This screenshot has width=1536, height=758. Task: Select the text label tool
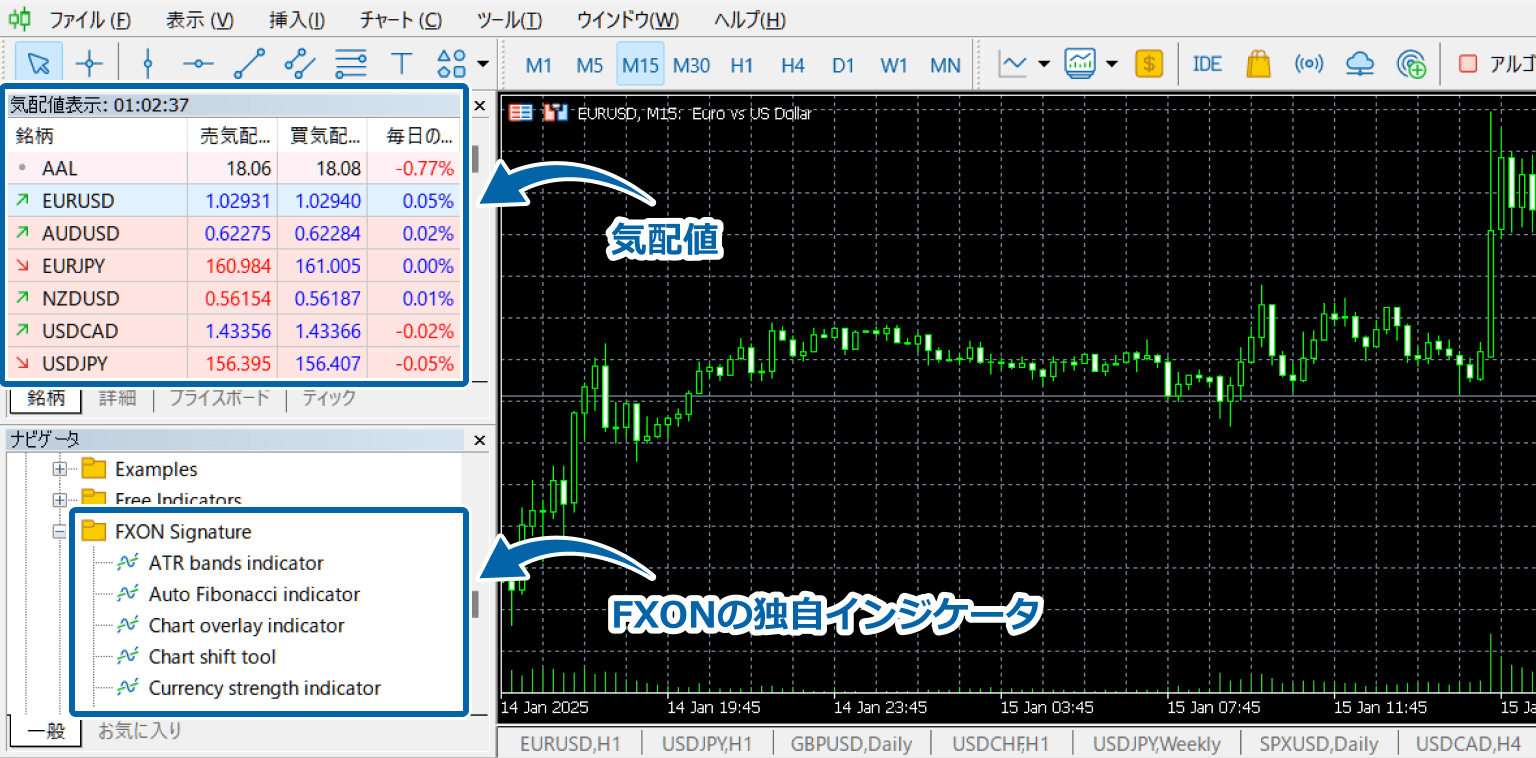[401, 64]
